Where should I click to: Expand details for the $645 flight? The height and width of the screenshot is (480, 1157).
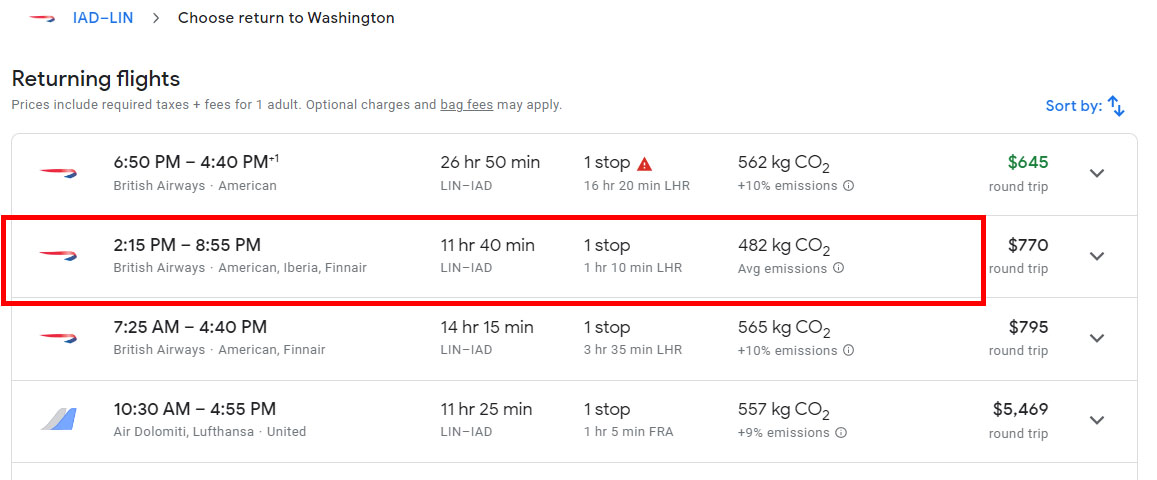[x=1097, y=173]
